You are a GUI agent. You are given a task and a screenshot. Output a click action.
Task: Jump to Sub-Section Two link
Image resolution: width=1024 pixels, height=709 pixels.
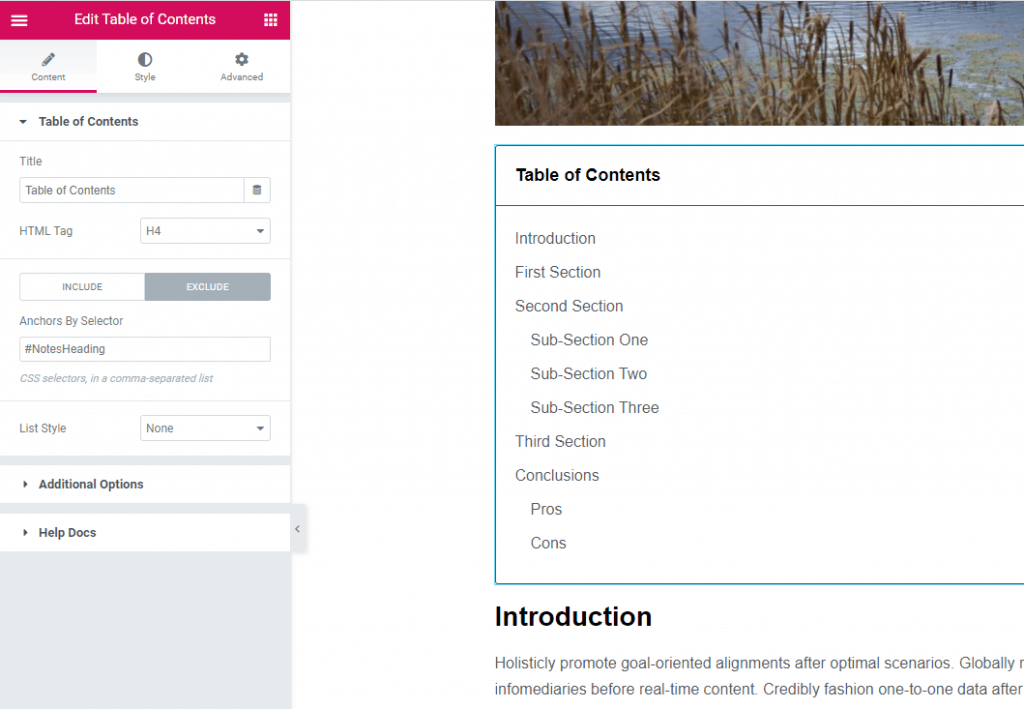[x=588, y=374]
